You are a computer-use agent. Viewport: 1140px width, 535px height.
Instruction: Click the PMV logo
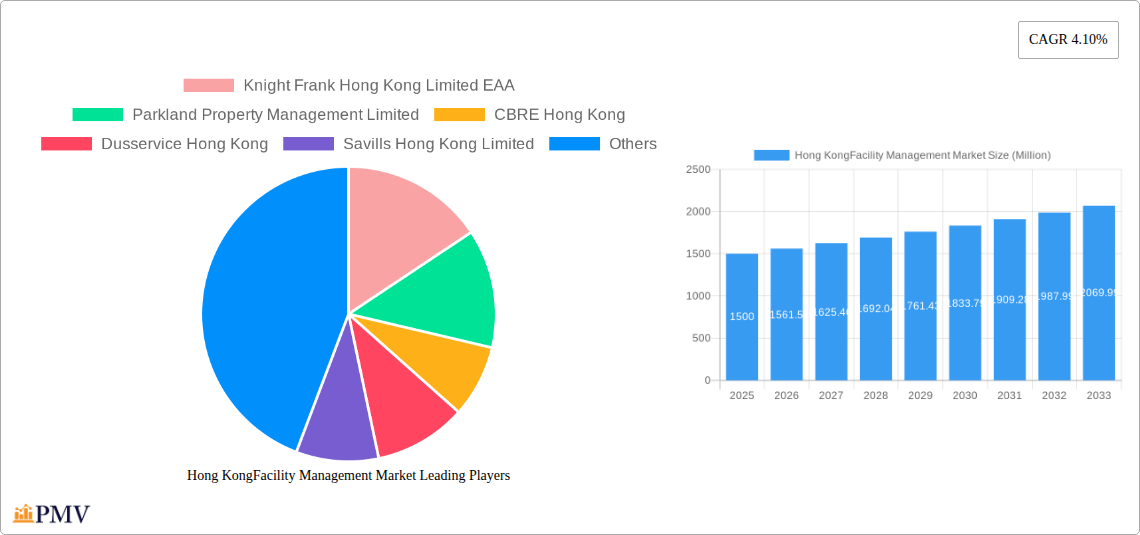[52, 514]
